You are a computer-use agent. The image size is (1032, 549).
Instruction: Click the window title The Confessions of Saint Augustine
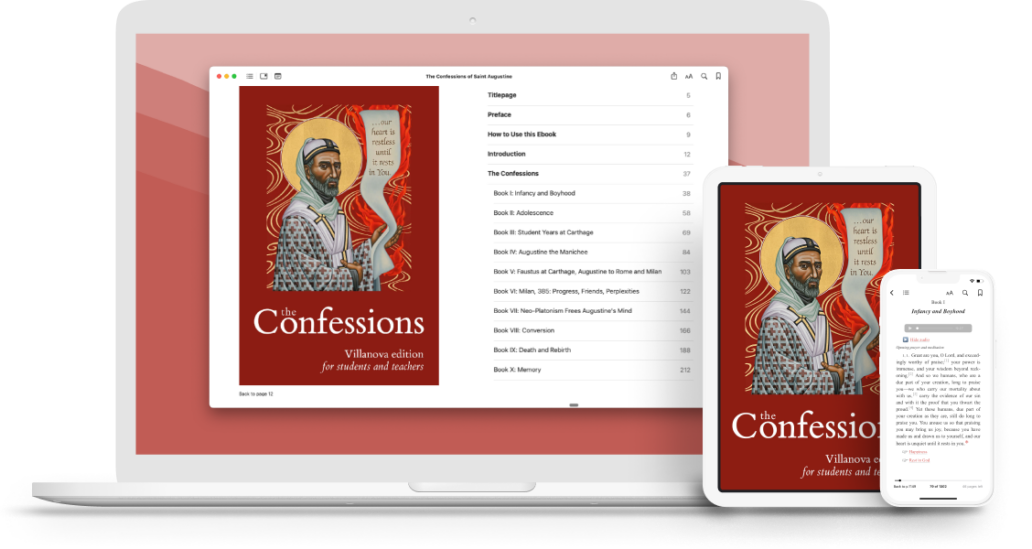click(469, 76)
